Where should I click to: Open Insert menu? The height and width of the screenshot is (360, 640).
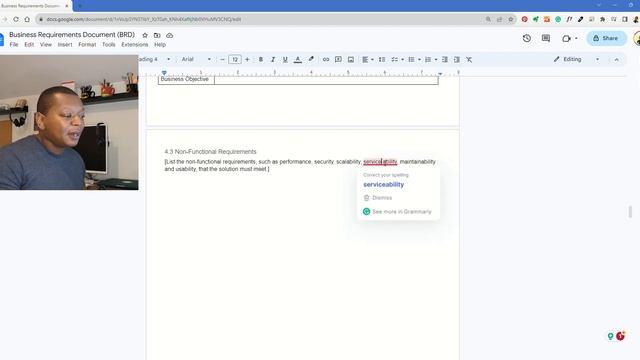[65, 44]
